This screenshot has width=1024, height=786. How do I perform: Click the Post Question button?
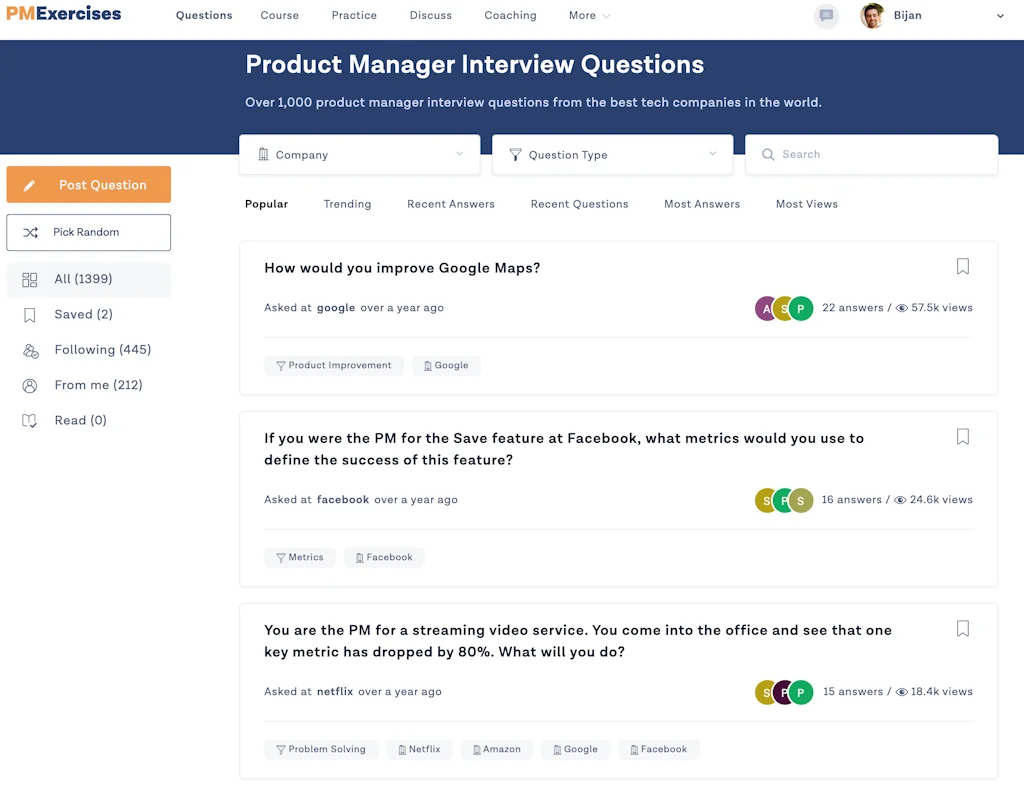point(88,184)
